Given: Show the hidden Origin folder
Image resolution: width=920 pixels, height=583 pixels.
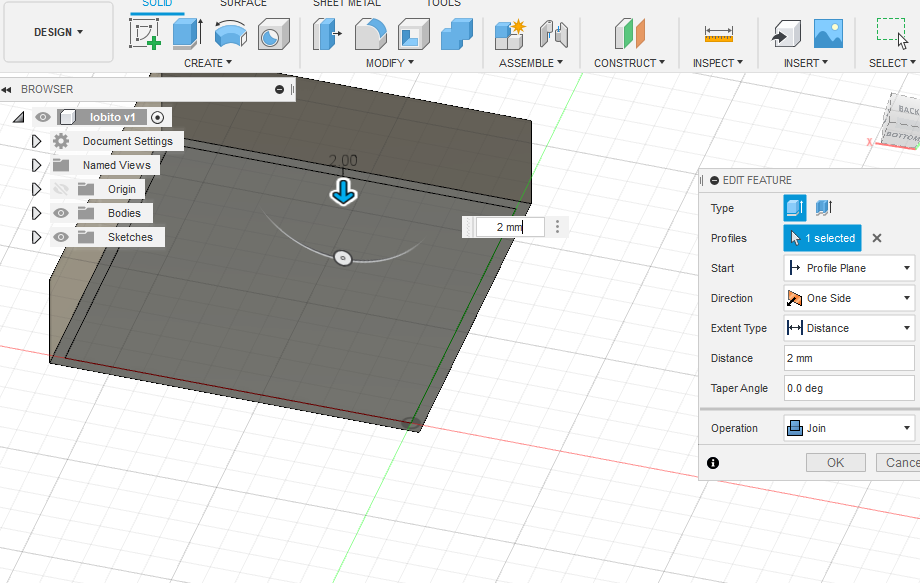Looking at the screenshot, I should pos(61,189).
